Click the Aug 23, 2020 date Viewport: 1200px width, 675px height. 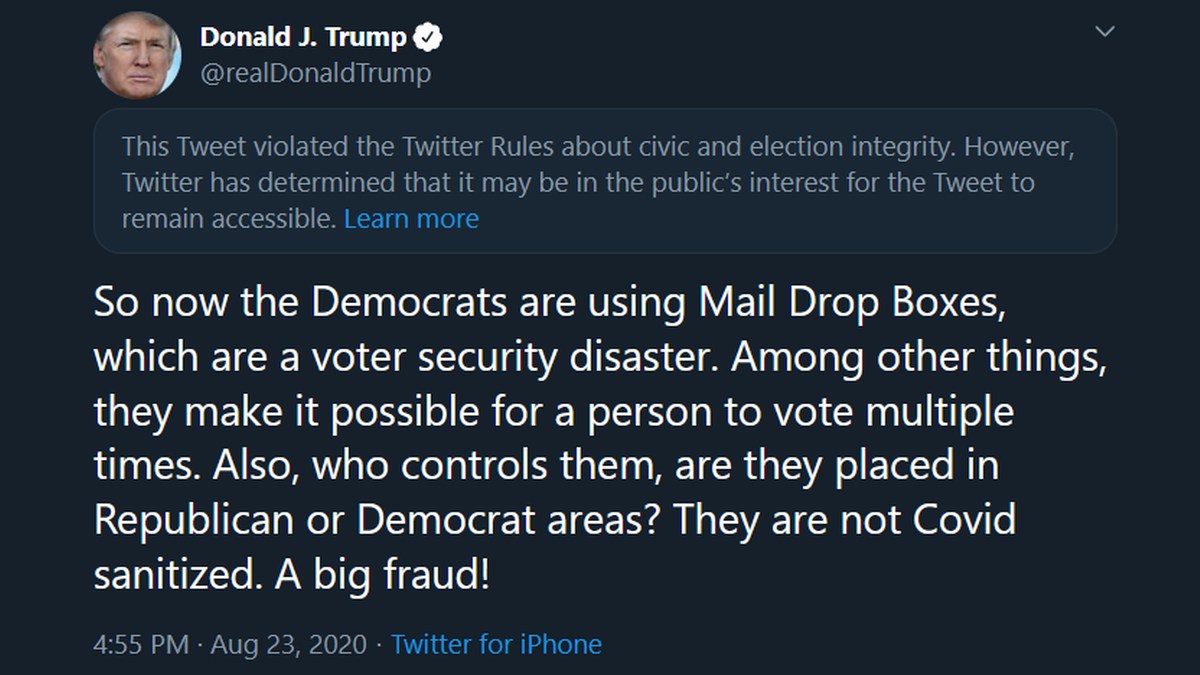[x=290, y=645]
